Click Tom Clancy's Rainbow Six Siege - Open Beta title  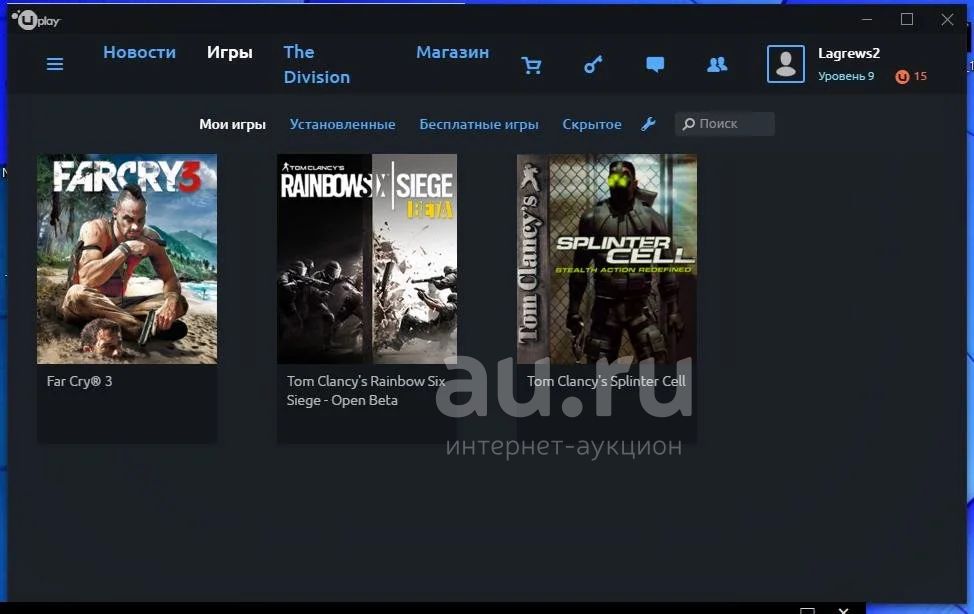point(366,391)
